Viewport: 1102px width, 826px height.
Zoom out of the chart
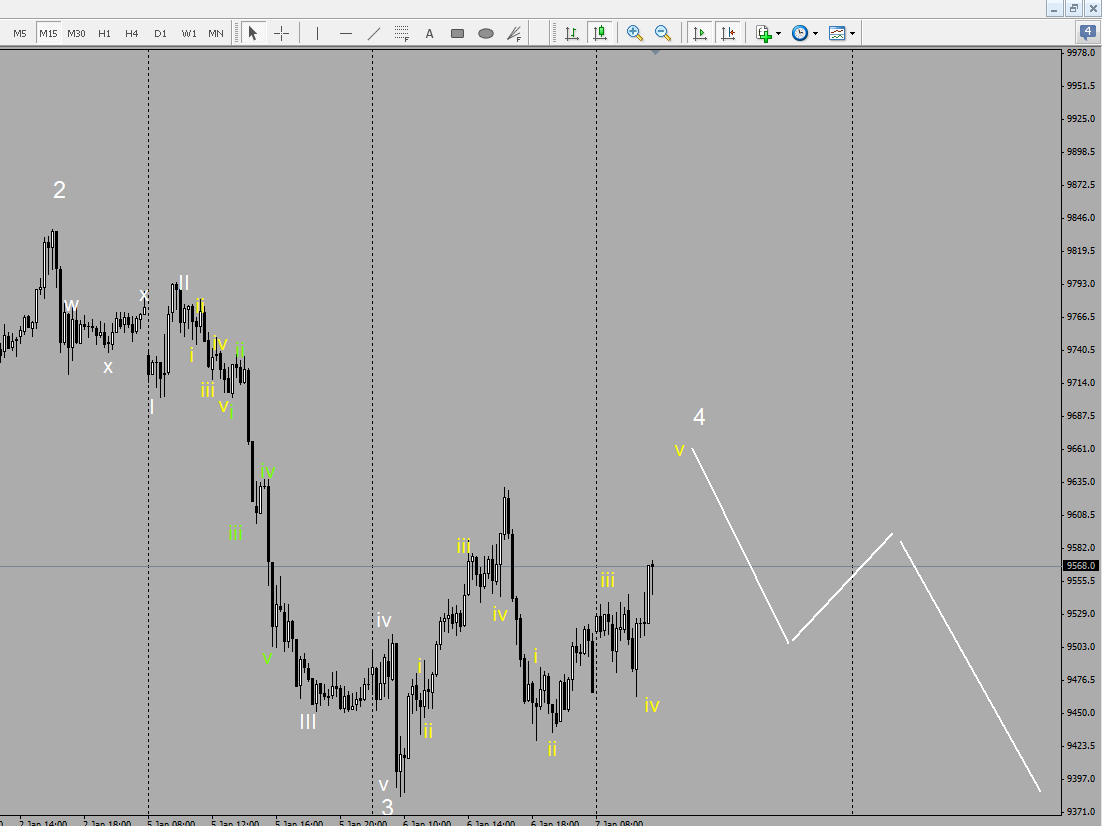tap(662, 33)
